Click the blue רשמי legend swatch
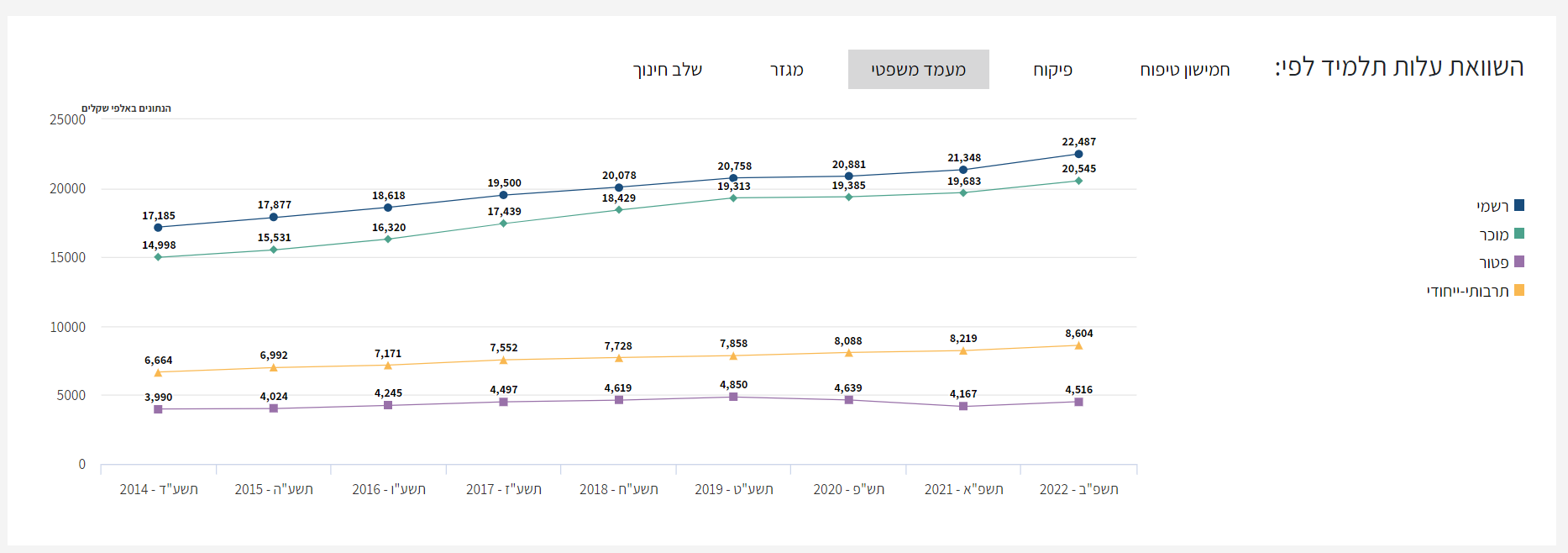This screenshot has width=1568, height=553. tap(1518, 206)
